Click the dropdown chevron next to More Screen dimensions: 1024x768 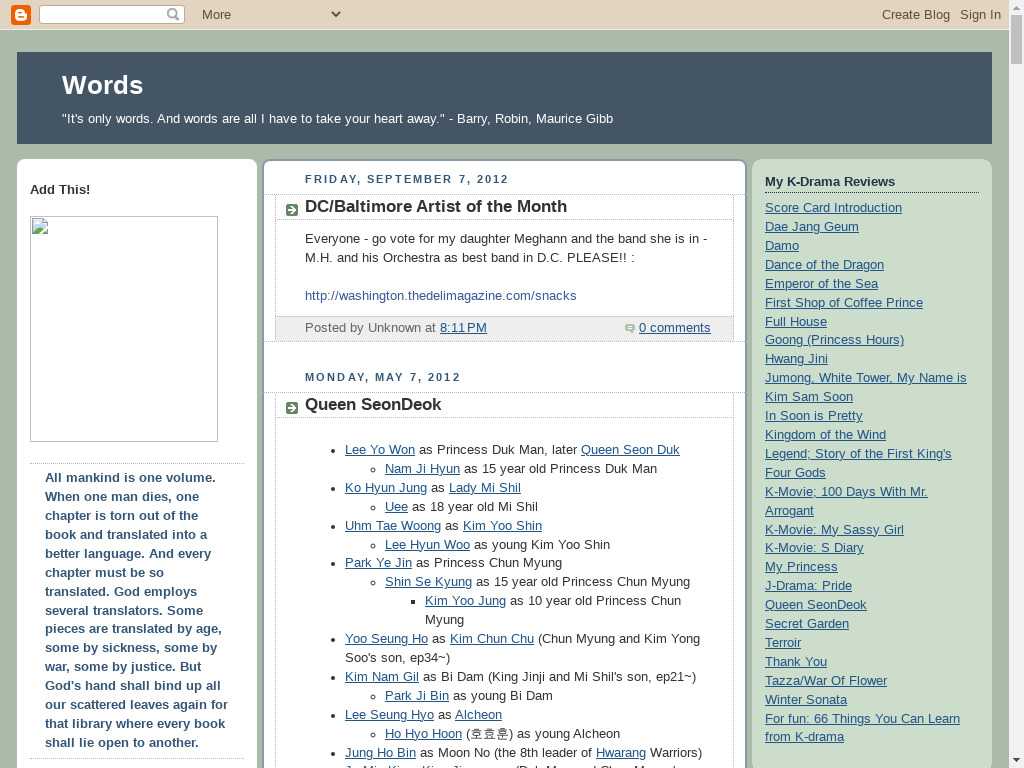pyautogui.click(x=335, y=14)
